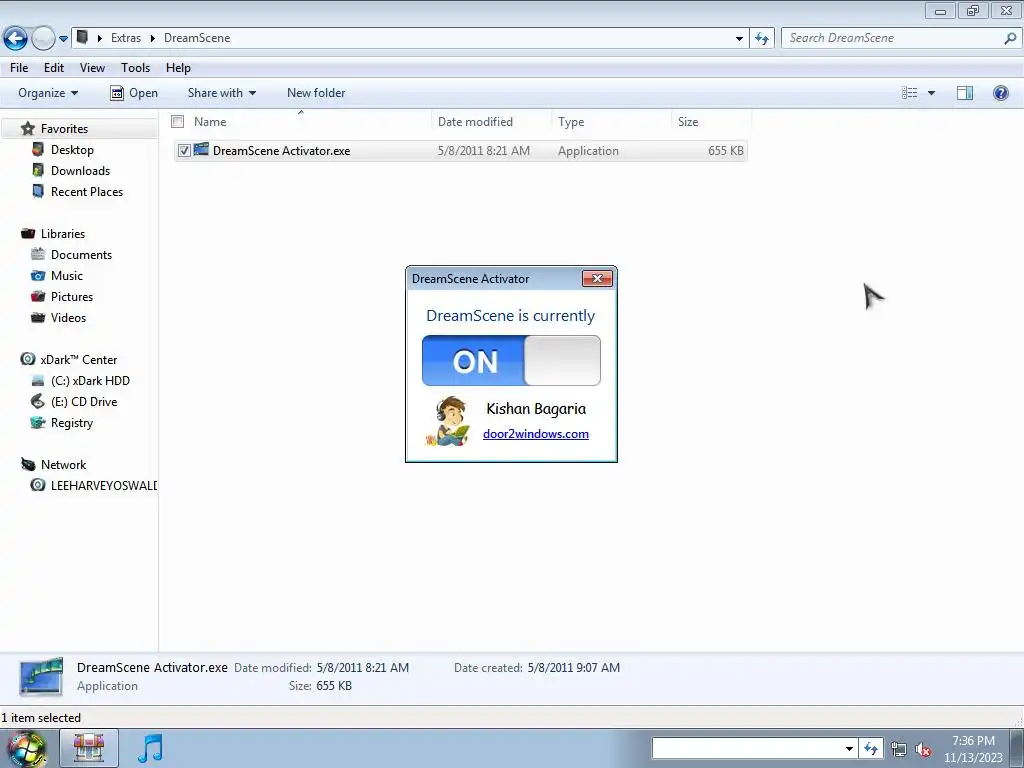Sort by the Size column
Viewport: 1024px width, 768px height.
[x=688, y=121]
